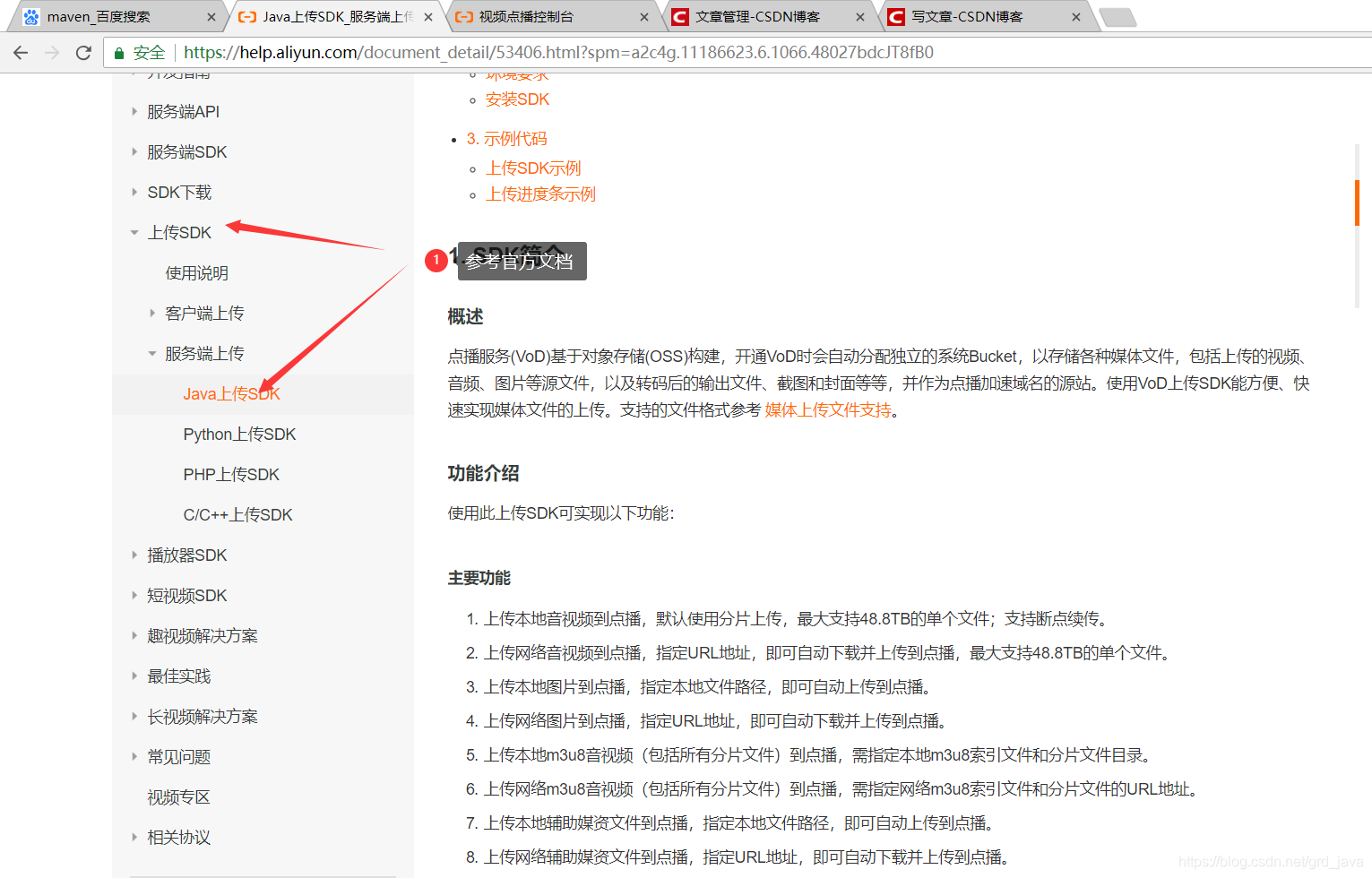Image resolution: width=1372 pixels, height=878 pixels.
Task: Close the 视频点播控制台 tab
Action: coord(644,17)
